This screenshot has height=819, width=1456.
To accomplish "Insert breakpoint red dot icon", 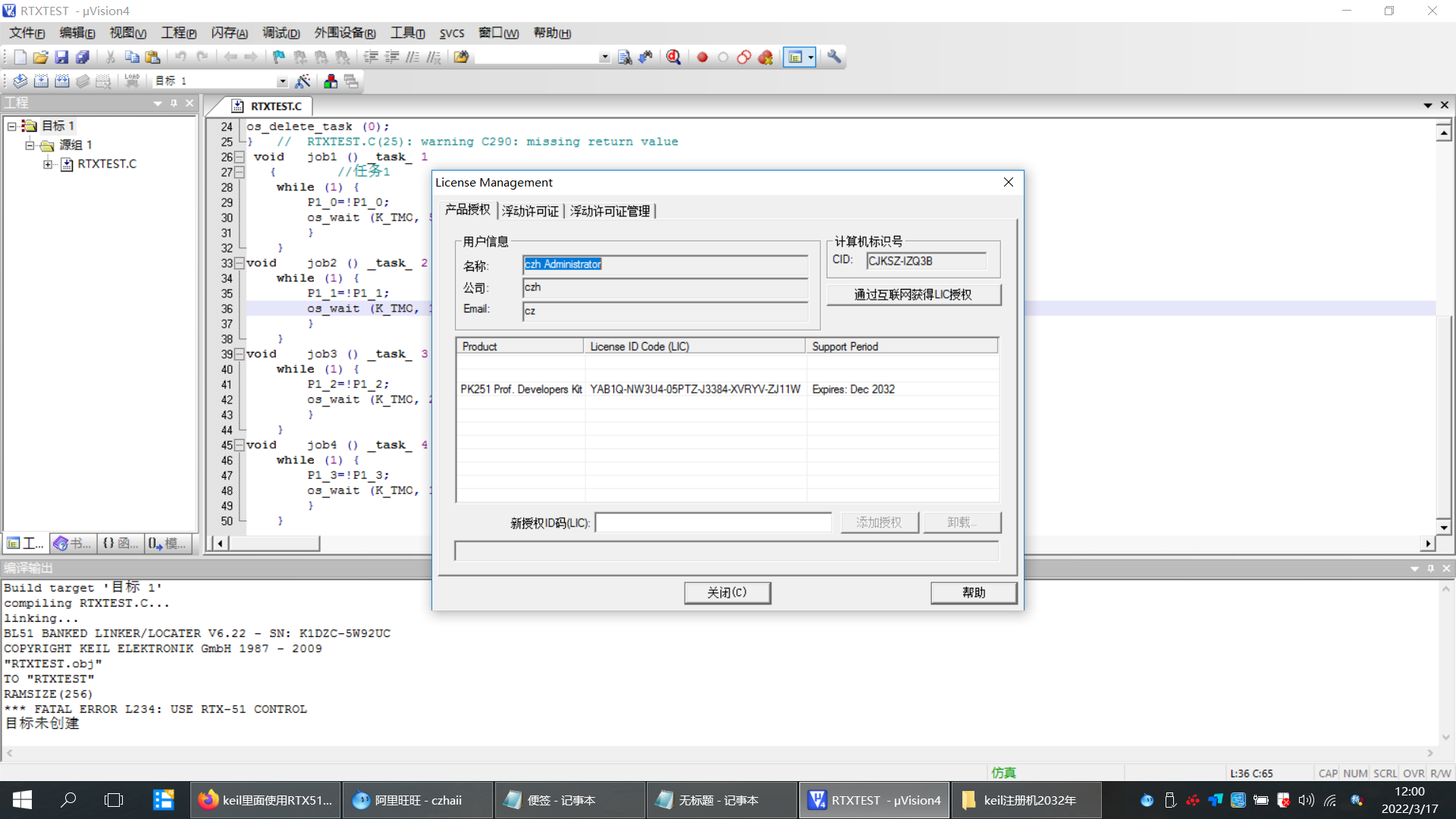I will tap(702, 57).
